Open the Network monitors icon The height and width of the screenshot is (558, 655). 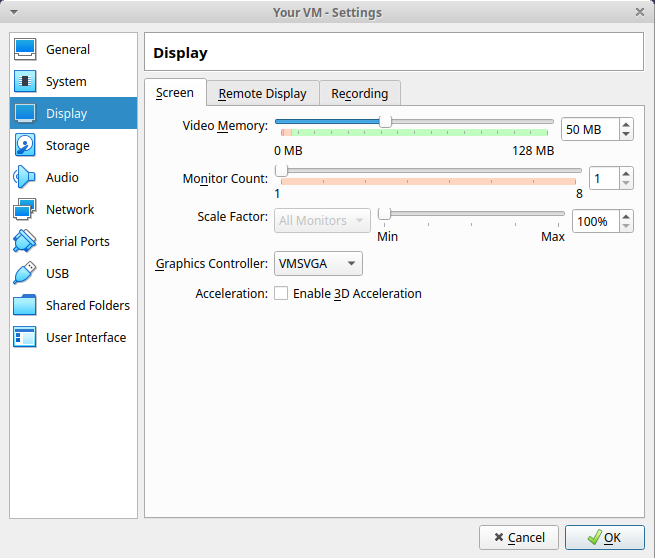tap(25, 209)
